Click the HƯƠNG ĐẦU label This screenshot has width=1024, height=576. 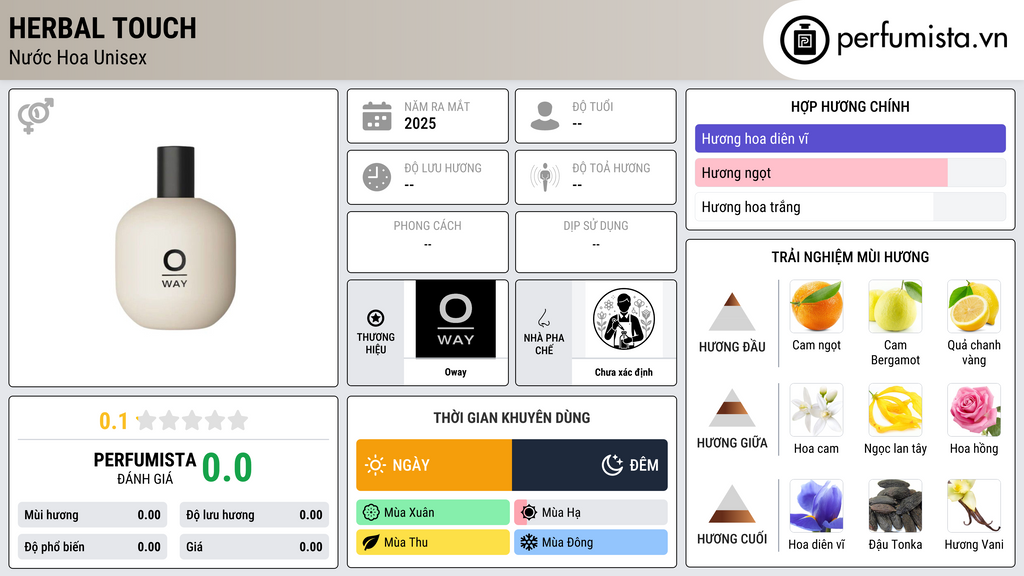732,347
